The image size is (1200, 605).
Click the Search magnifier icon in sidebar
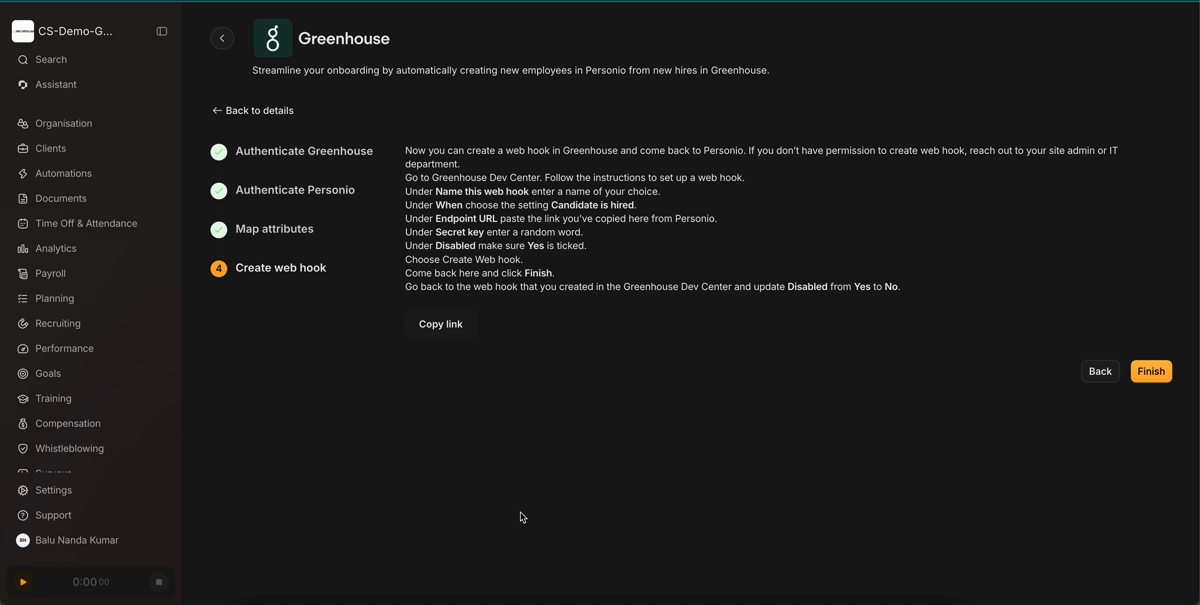(x=23, y=60)
